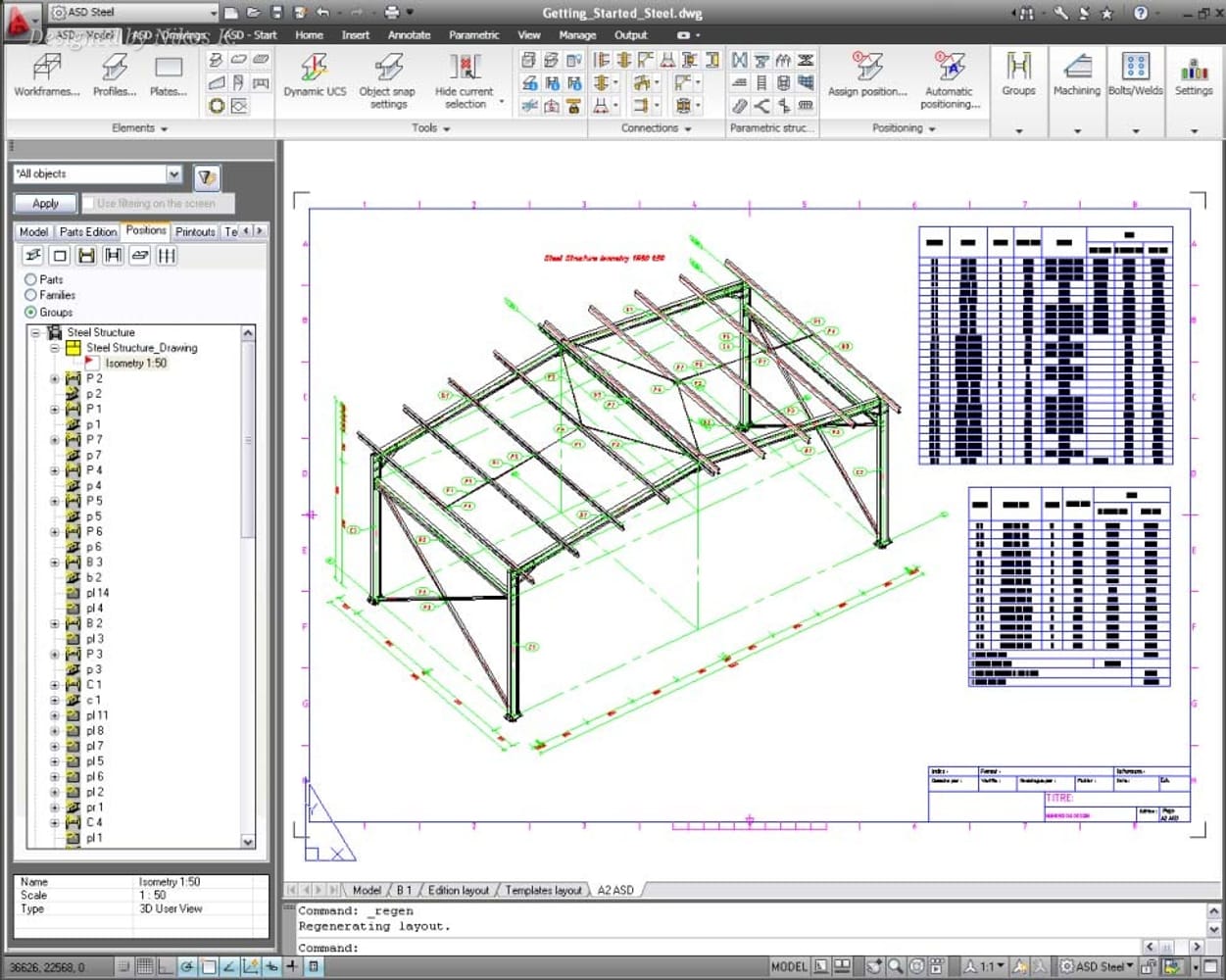Select the Families radio button
1226x980 pixels.
click(x=30, y=295)
